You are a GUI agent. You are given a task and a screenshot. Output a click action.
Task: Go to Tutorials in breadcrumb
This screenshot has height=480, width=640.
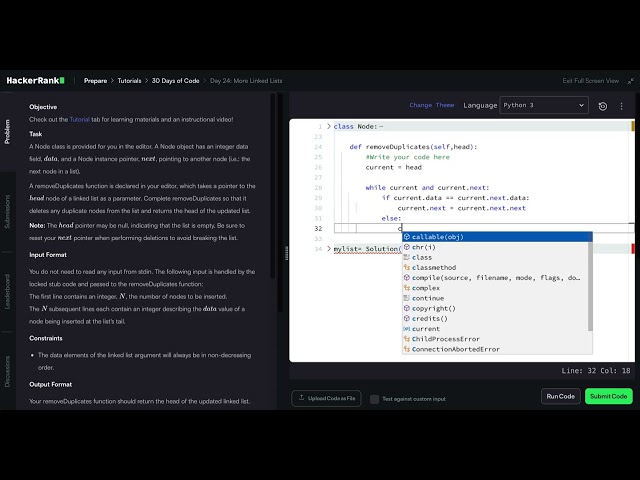(129, 81)
